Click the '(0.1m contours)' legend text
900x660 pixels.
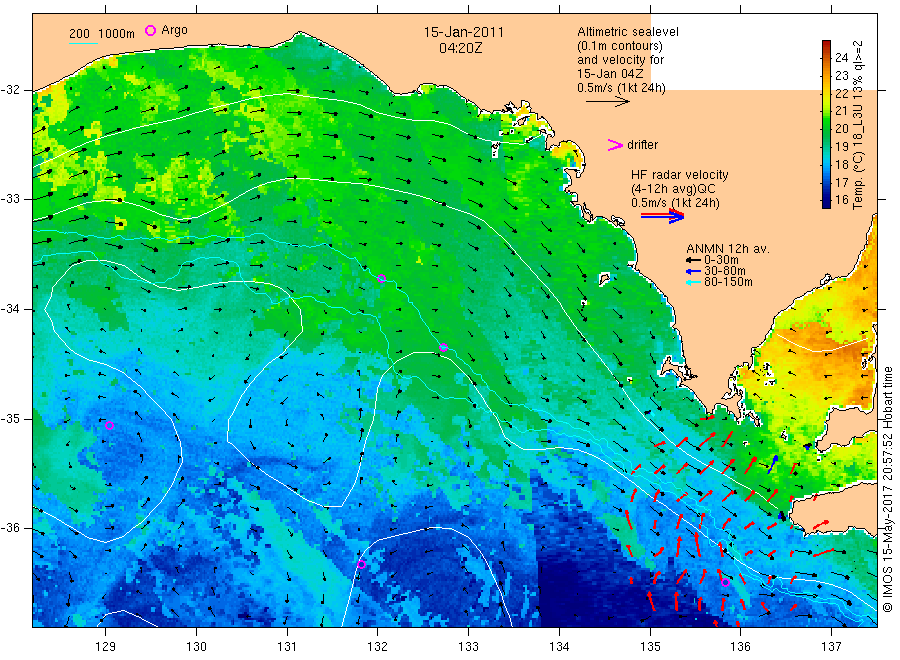point(619,46)
